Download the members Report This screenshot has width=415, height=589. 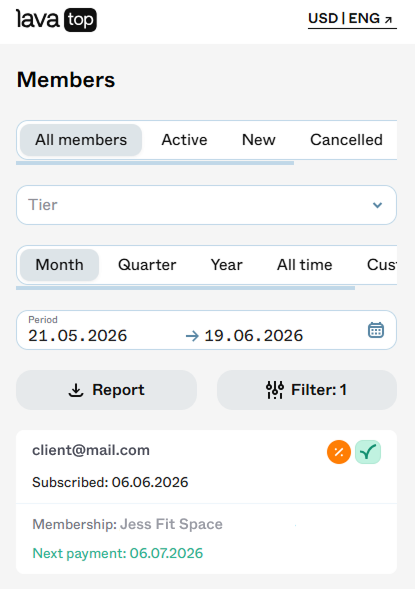pyautogui.click(x=106, y=390)
